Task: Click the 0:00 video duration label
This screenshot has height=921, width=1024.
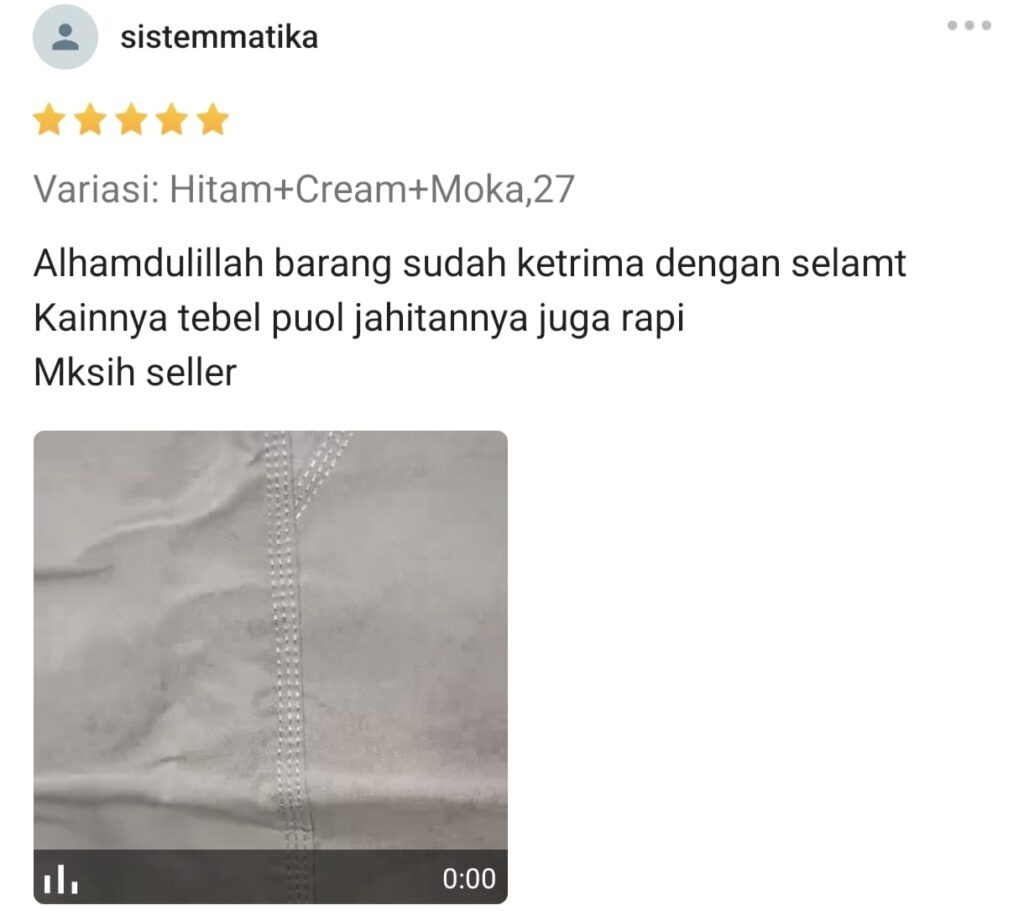Action: point(469,879)
